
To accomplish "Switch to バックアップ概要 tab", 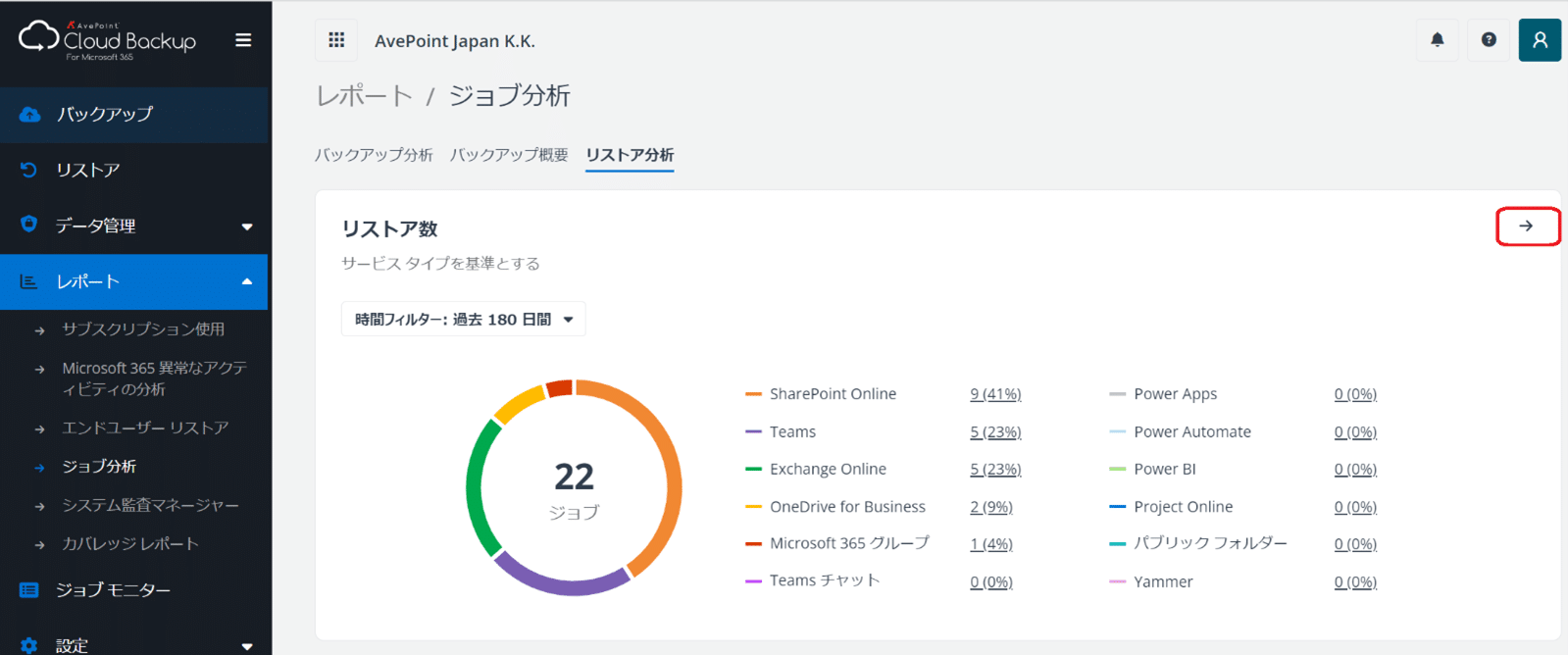I will [x=509, y=155].
